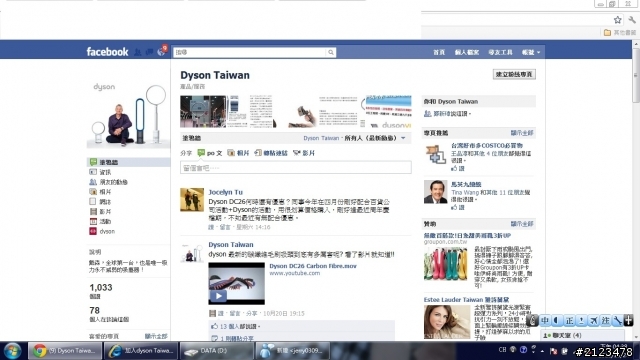640x360 pixels.
Task: Open the other bookmarks folder in Chrome
Action: [620, 33]
